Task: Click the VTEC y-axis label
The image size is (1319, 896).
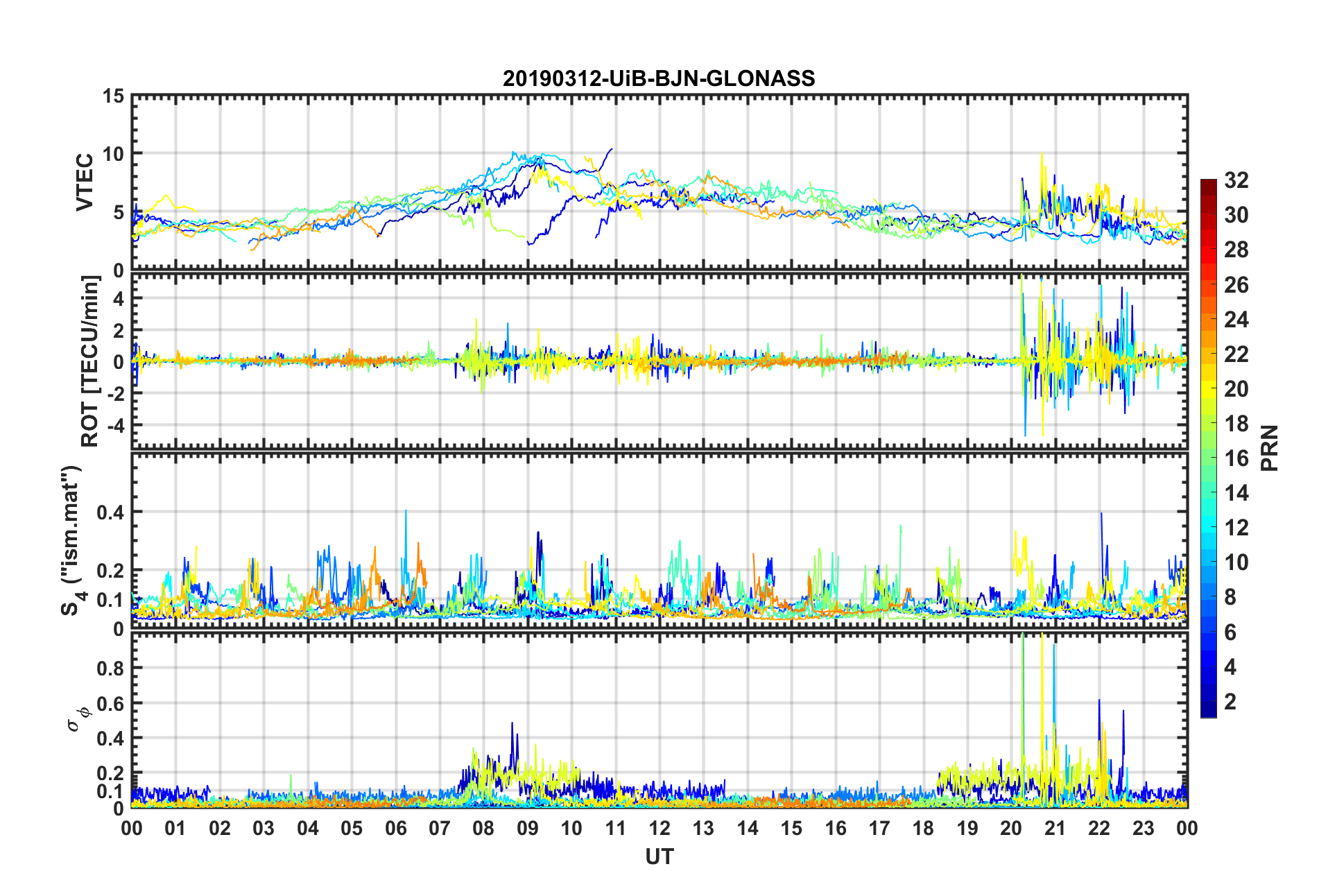Action: [x=85, y=182]
